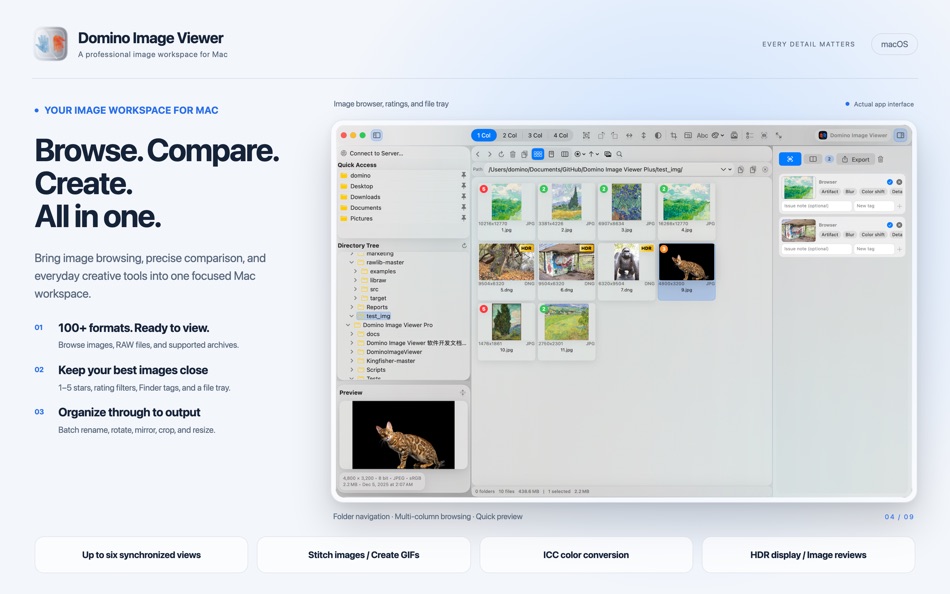Click the horizontal flip arrows icon
Screen dimensions: 950x594
[x=629, y=135]
